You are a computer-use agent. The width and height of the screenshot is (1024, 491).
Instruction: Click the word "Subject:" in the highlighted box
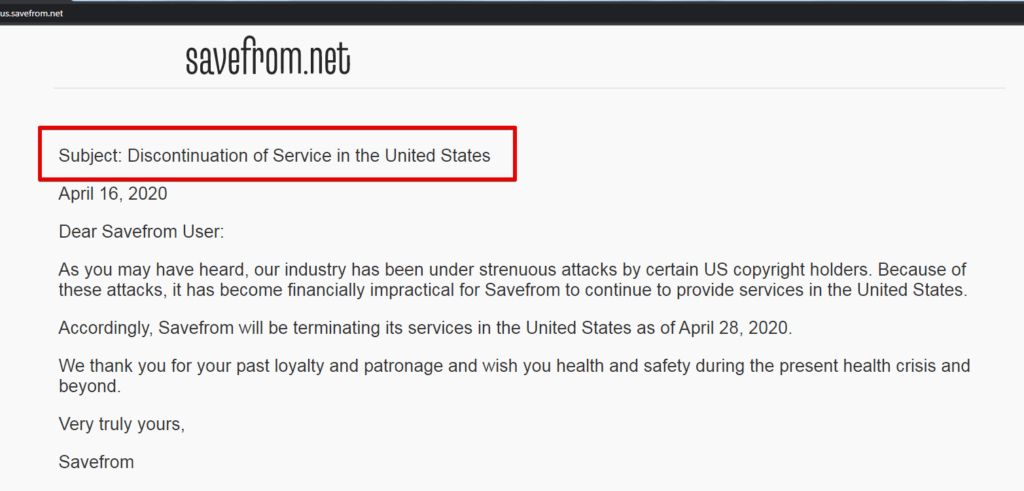[x=90, y=155]
